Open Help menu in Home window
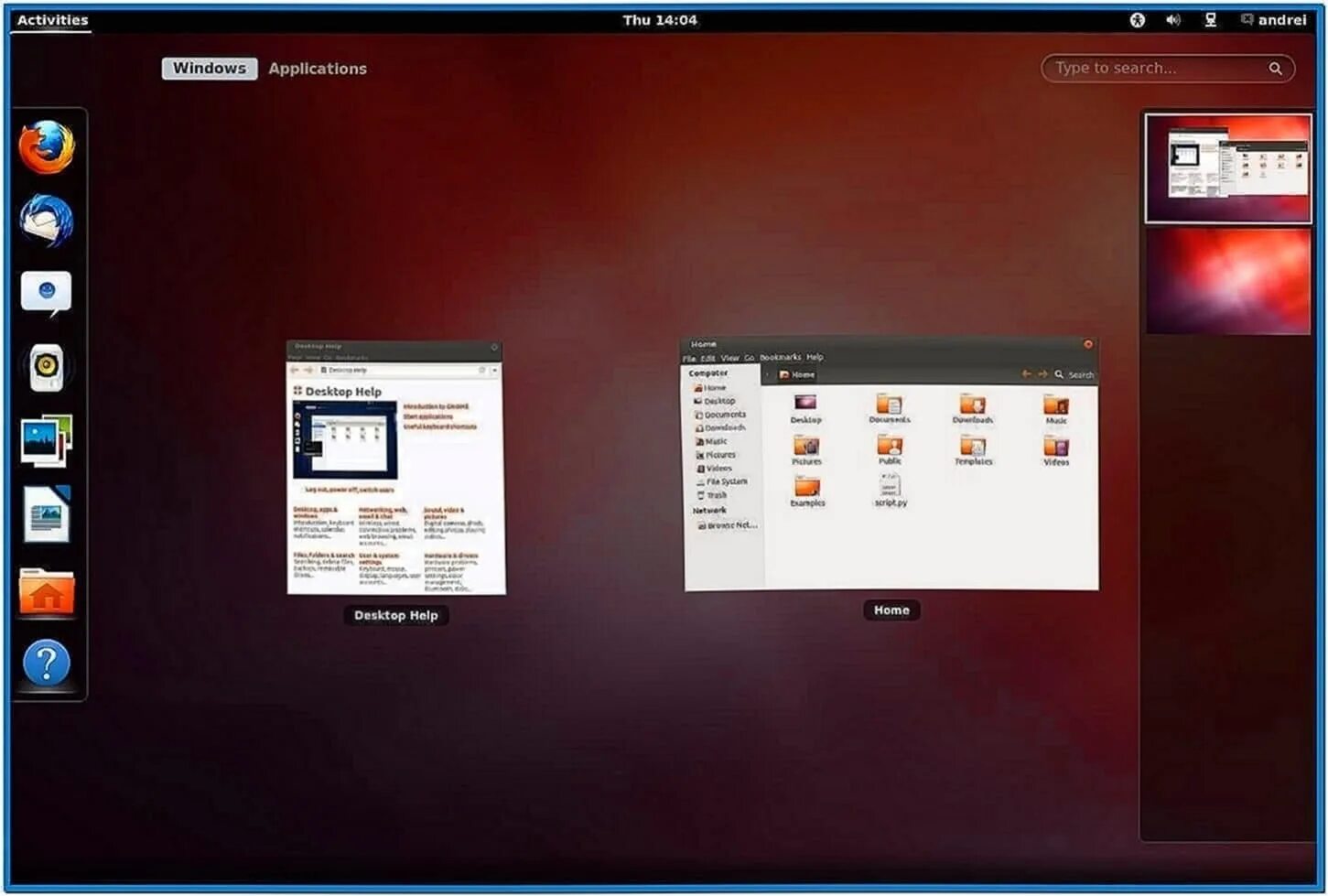 [815, 358]
